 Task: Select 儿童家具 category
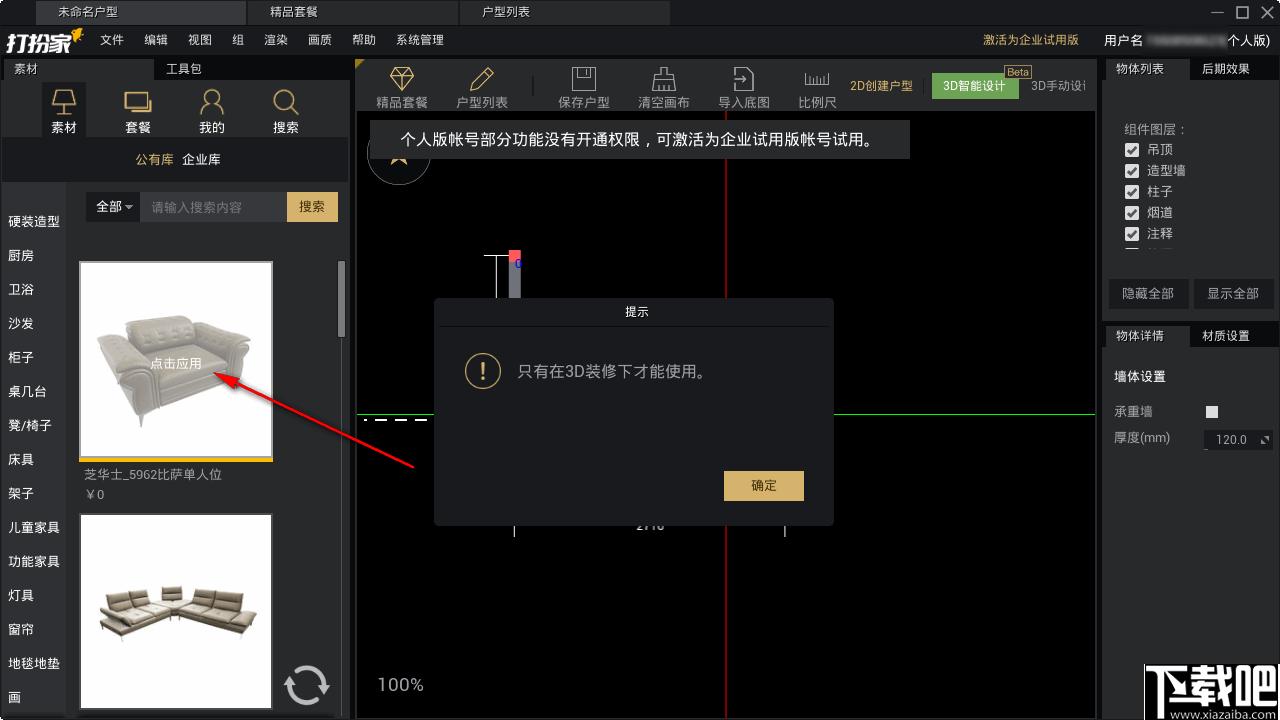34,528
